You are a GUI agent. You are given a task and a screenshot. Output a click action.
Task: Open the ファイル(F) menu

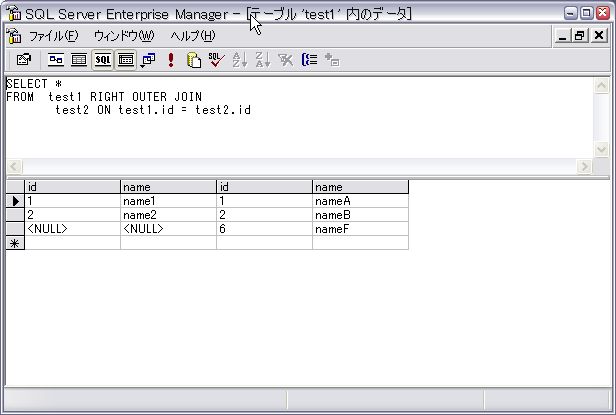[x=53, y=36]
